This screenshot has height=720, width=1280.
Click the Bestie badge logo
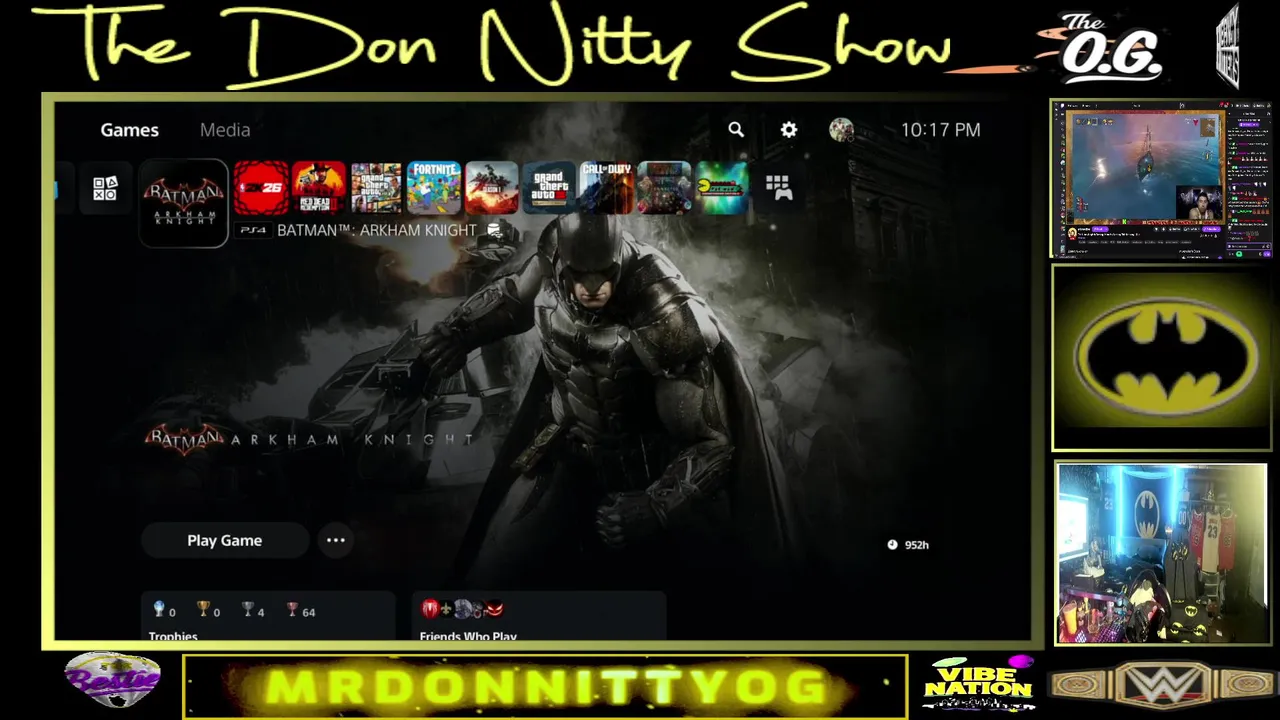click(112, 680)
